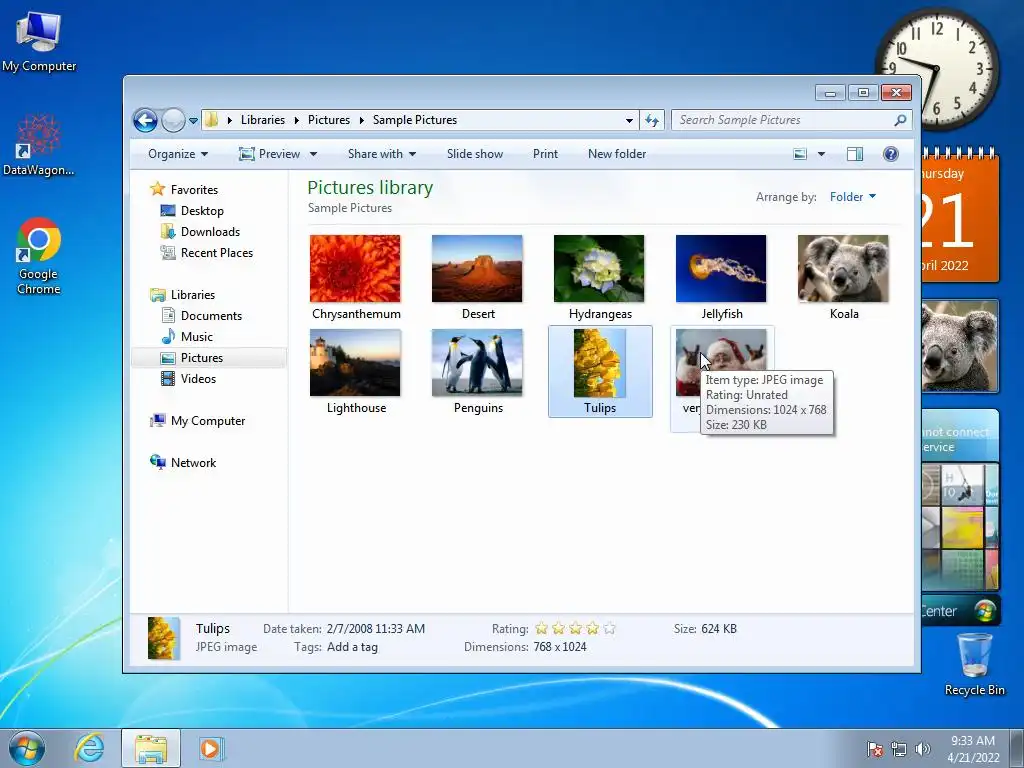Go back with the blue Back arrow
This screenshot has width=1024, height=768.
pyautogui.click(x=145, y=120)
